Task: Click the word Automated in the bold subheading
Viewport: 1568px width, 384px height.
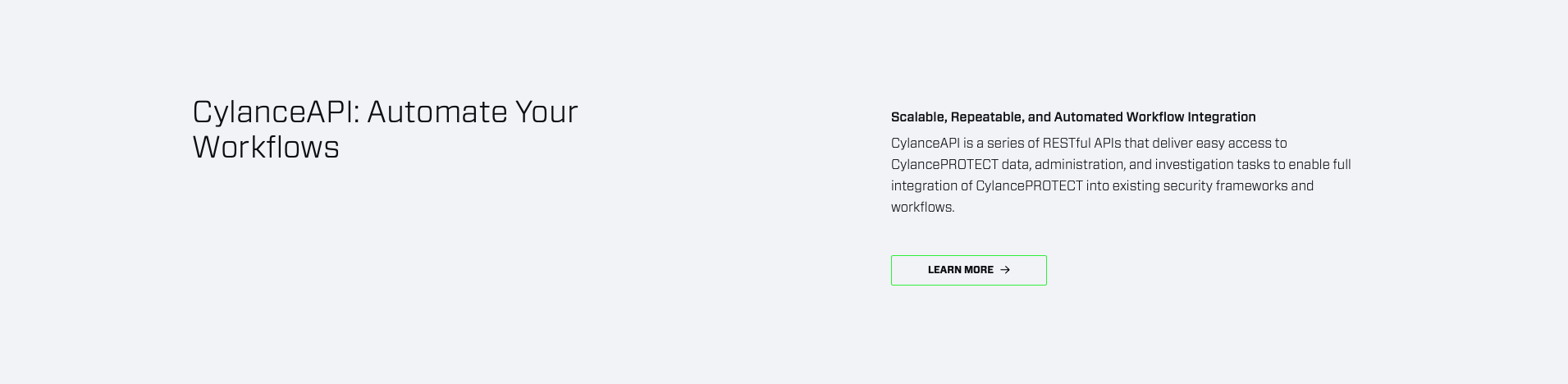Action: [1088, 117]
